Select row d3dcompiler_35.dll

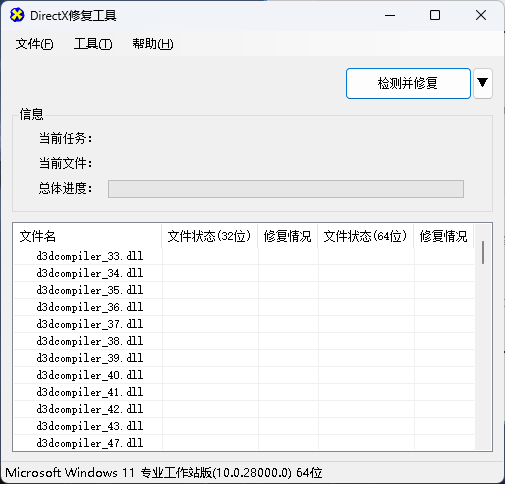tap(244, 290)
